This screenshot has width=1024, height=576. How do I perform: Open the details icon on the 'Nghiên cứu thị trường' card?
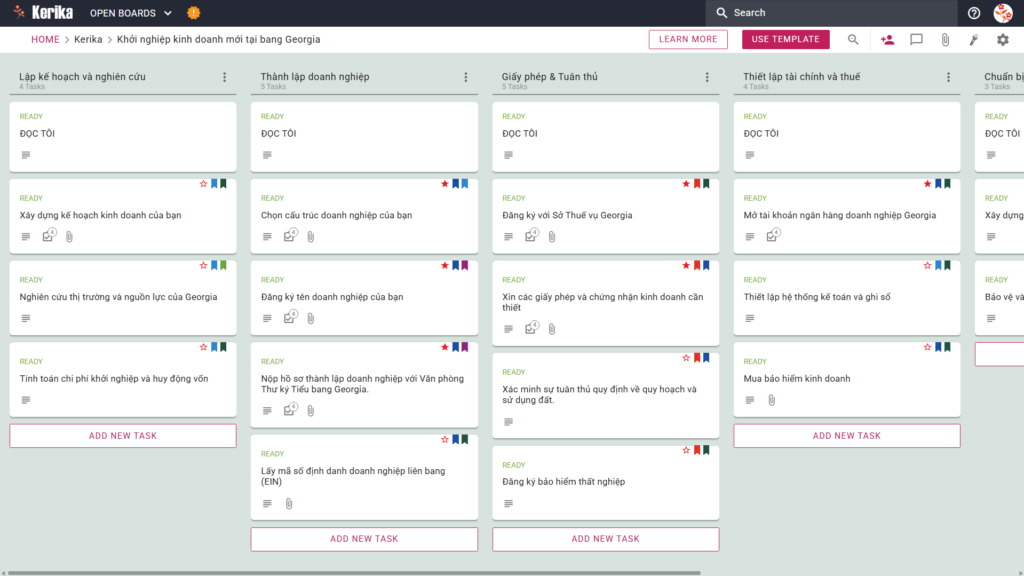click(x=25, y=318)
